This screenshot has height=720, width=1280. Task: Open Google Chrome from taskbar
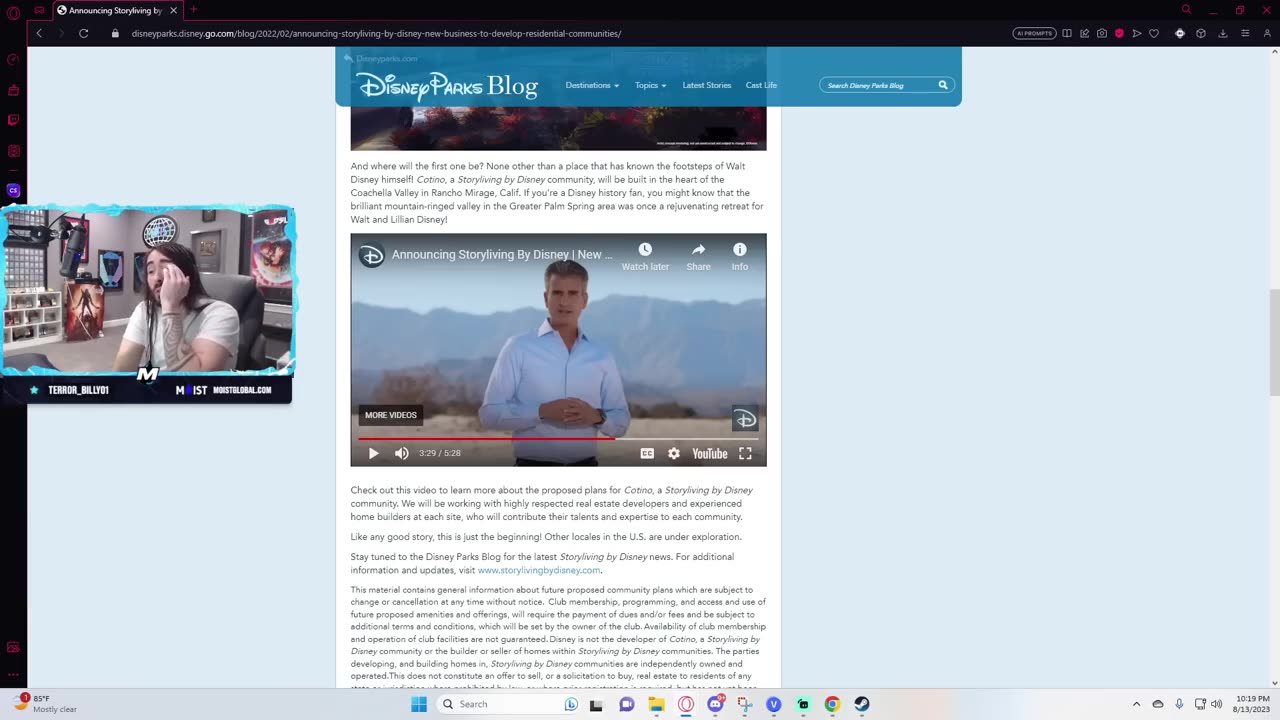point(832,704)
